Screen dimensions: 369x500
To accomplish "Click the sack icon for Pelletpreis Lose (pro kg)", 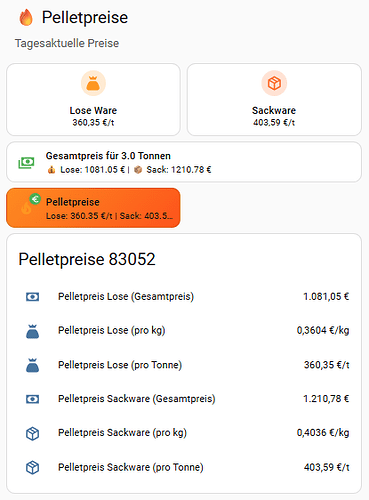I will (x=32, y=331).
